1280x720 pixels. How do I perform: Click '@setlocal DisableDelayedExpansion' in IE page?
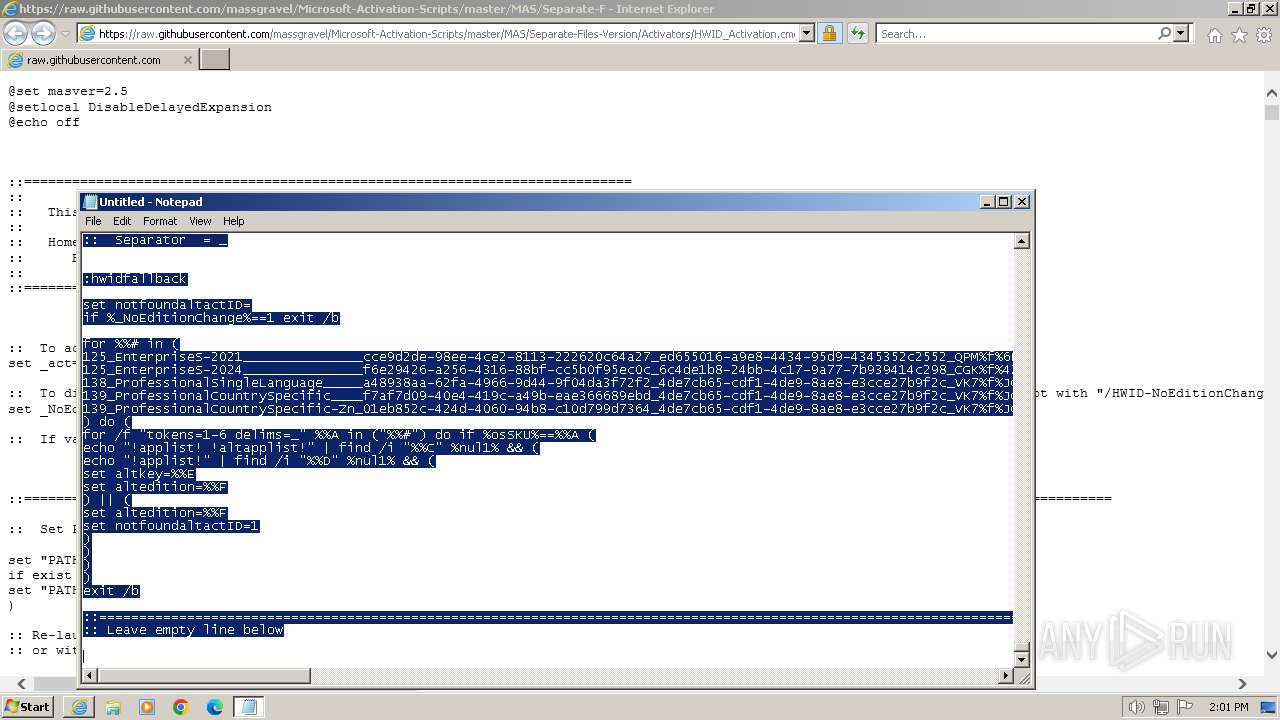click(x=140, y=107)
